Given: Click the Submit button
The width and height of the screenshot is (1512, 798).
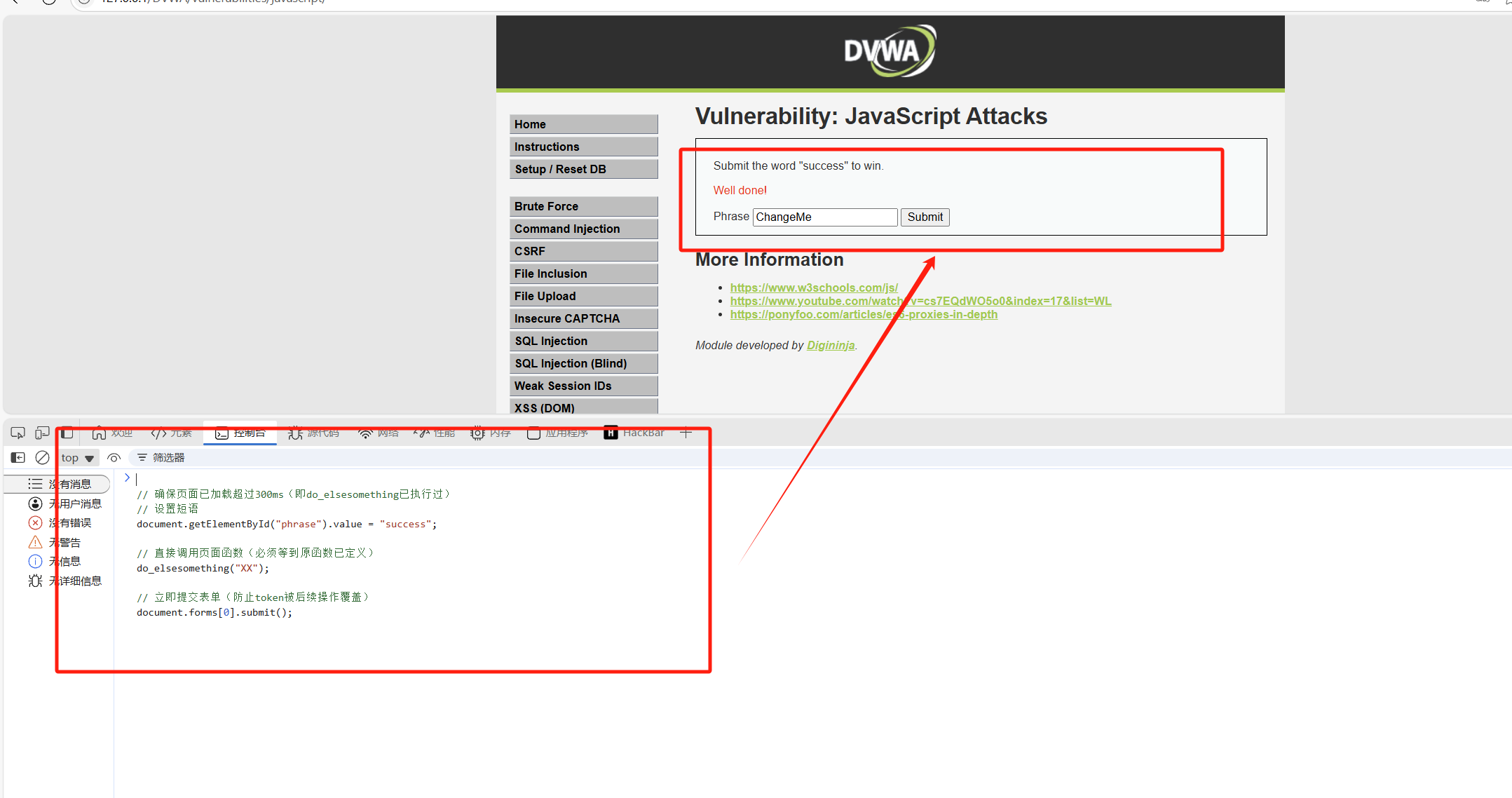Looking at the screenshot, I should 925,217.
